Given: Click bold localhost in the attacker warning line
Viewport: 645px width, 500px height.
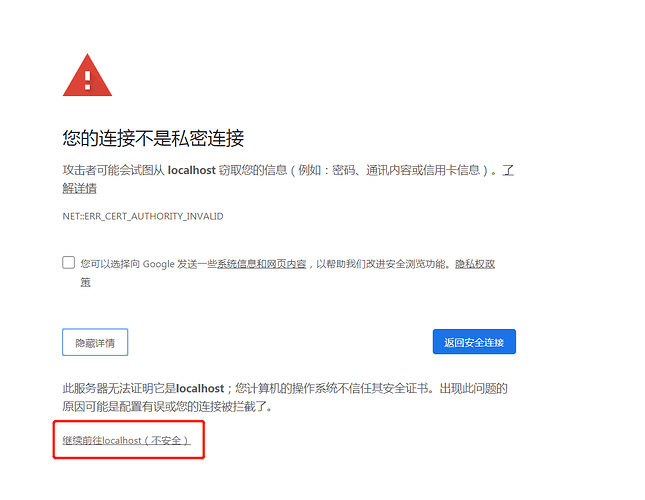Looking at the screenshot, I should coord(192,170).
